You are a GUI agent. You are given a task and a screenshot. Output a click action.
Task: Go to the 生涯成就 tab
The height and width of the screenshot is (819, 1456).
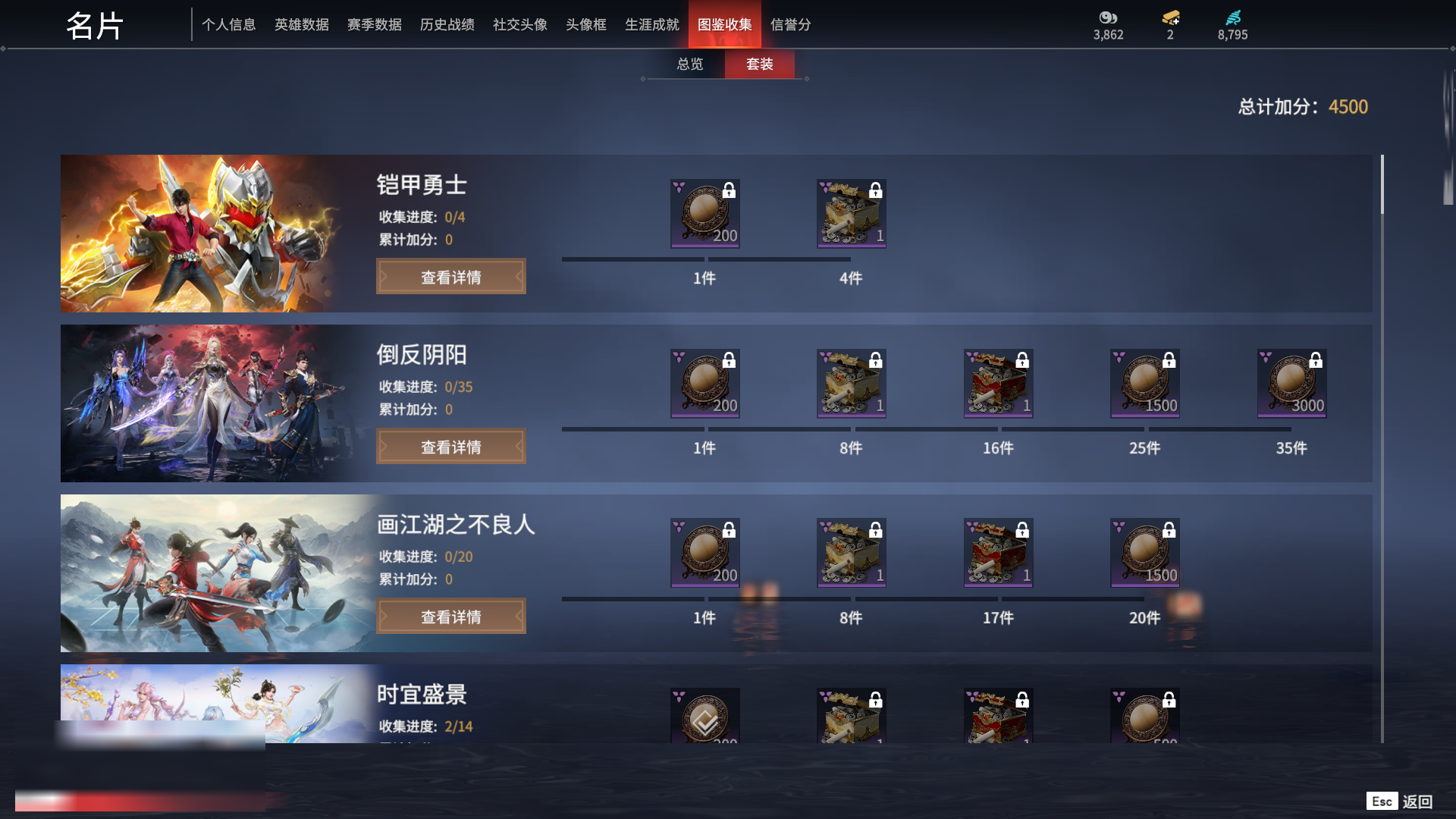pyautogui.click(x=652, y=25)
